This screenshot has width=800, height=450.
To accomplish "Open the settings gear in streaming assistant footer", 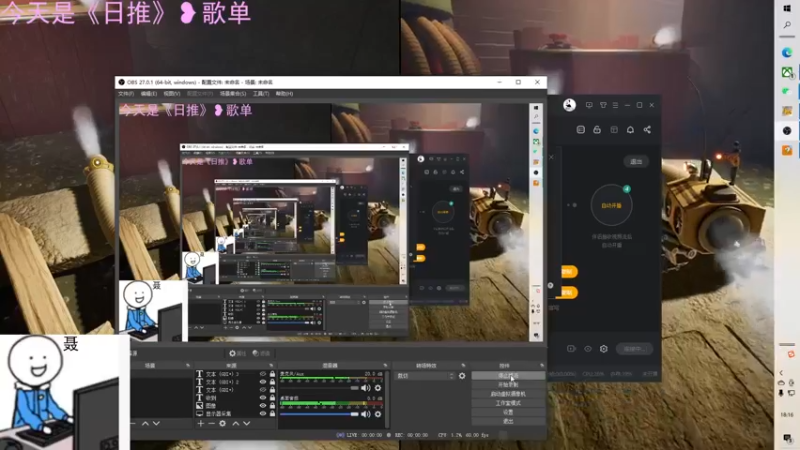I will (604, 349).
